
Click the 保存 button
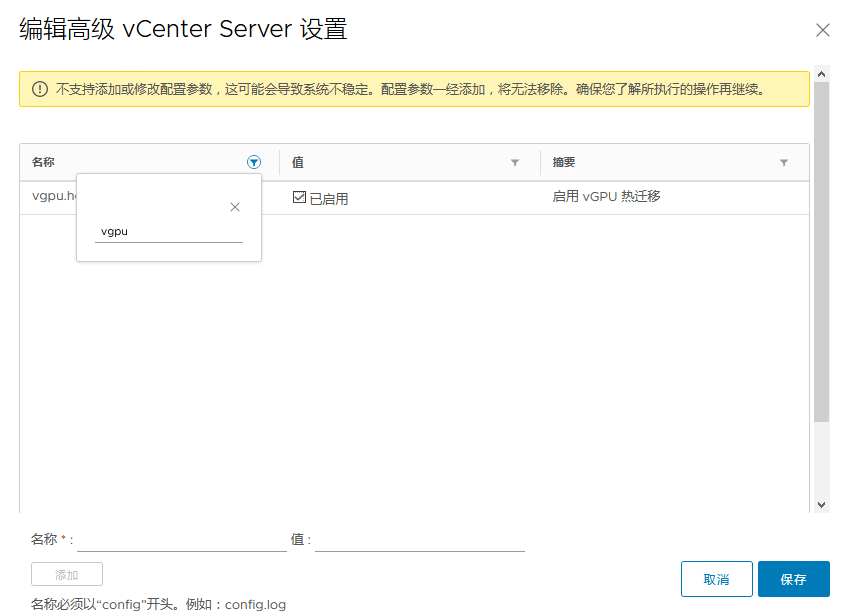(794, 579)
